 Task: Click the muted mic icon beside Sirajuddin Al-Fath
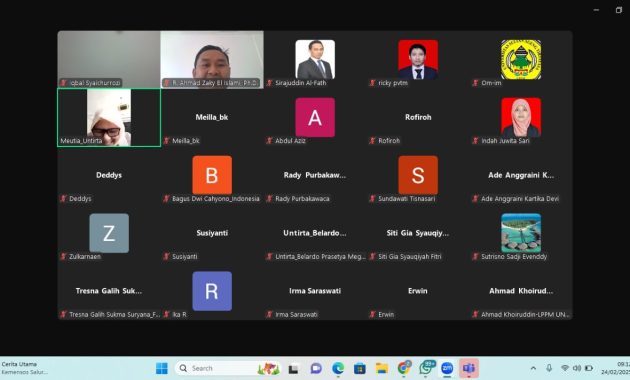(x=270, y=83)
